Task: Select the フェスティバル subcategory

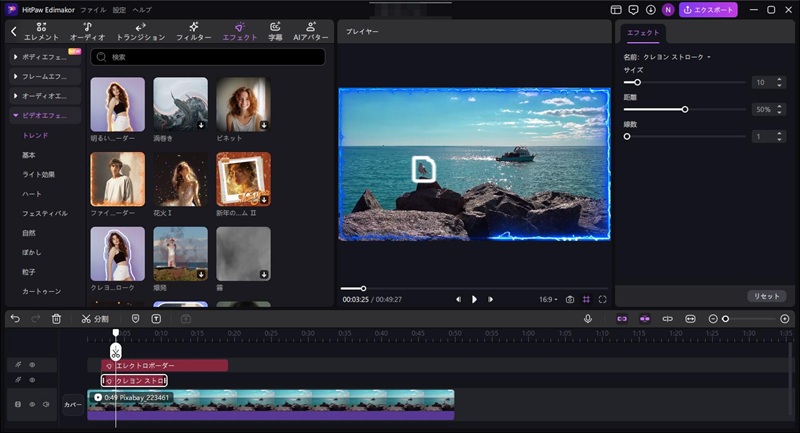Action: pos(45,213)
